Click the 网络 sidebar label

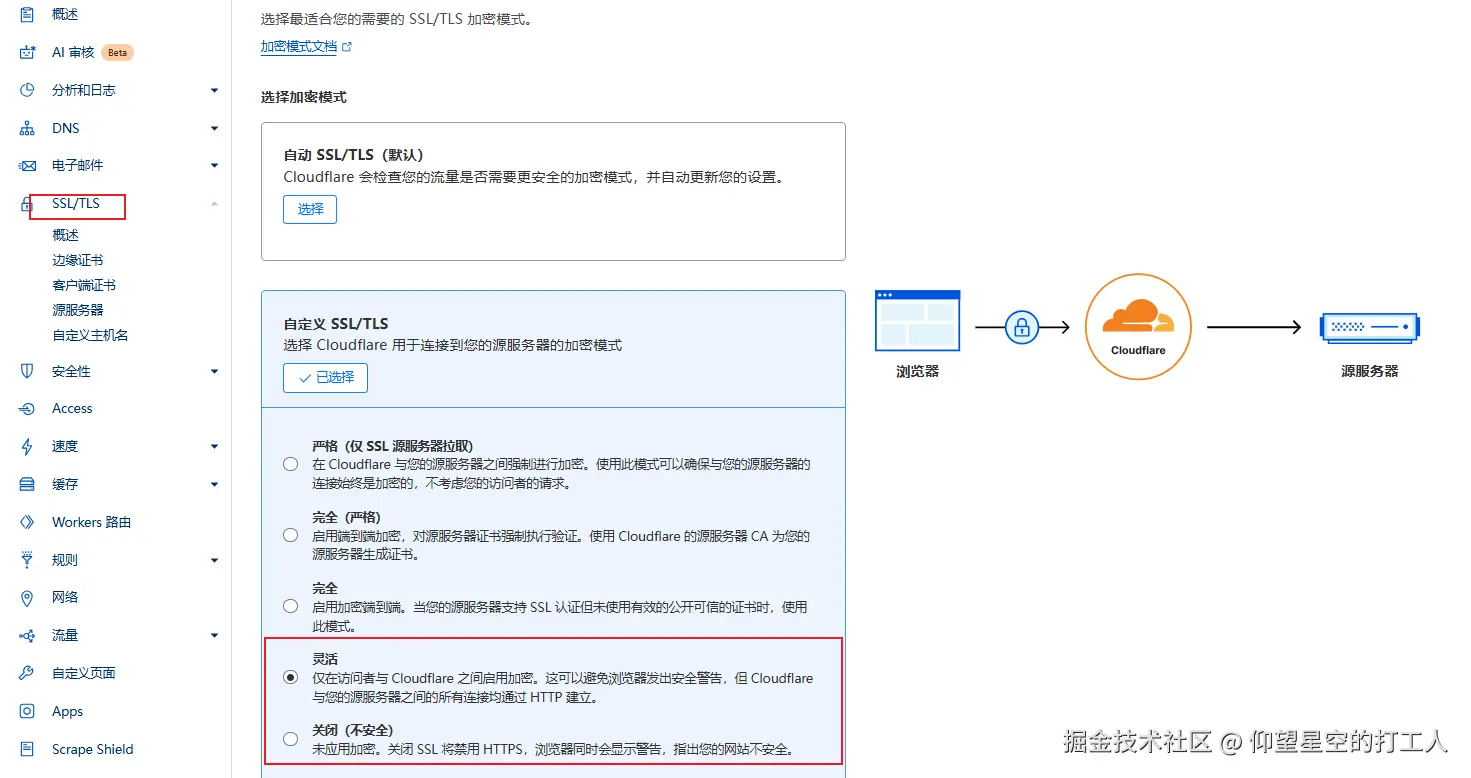tap(65, 597)
